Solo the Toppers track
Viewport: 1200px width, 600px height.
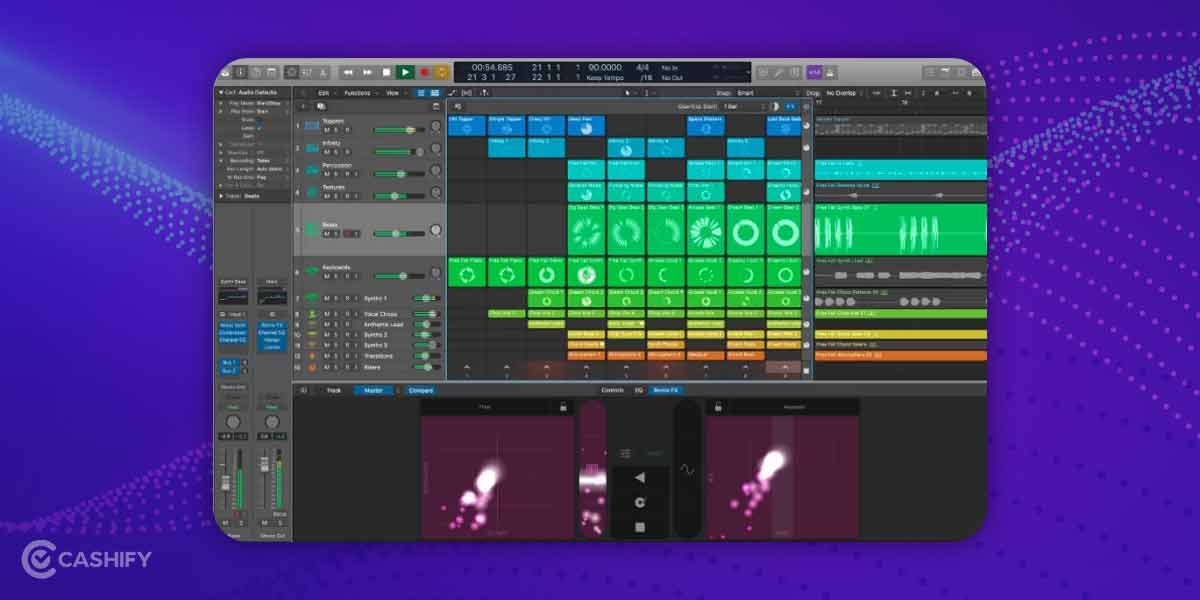pyautogui.click(x=338, y=128)
